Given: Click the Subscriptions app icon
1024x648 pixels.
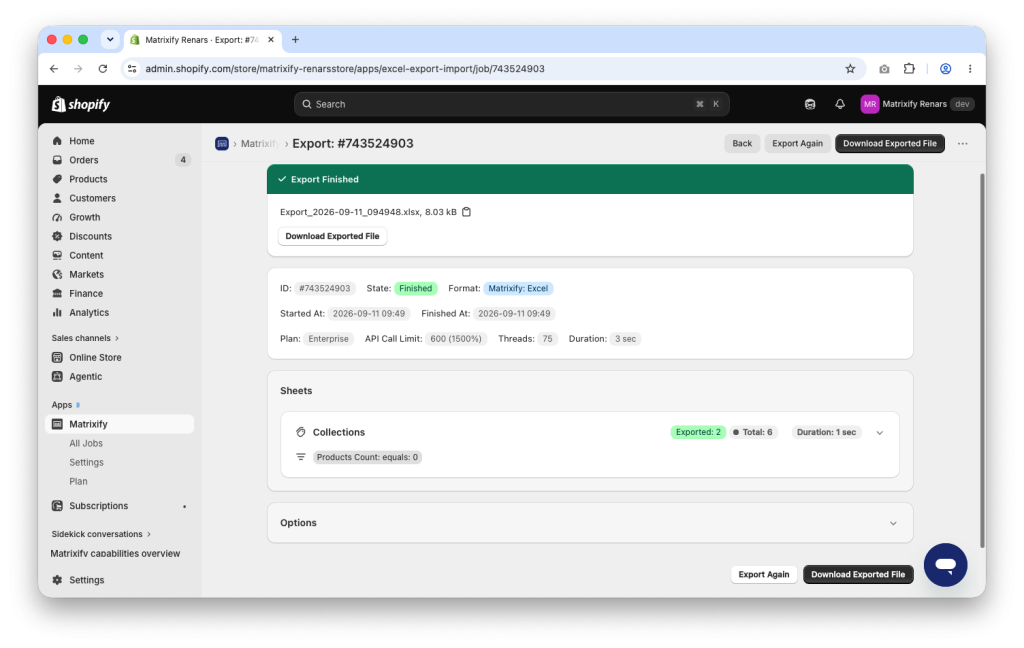Looking at the screenshot, I should [x=57, y=506].
